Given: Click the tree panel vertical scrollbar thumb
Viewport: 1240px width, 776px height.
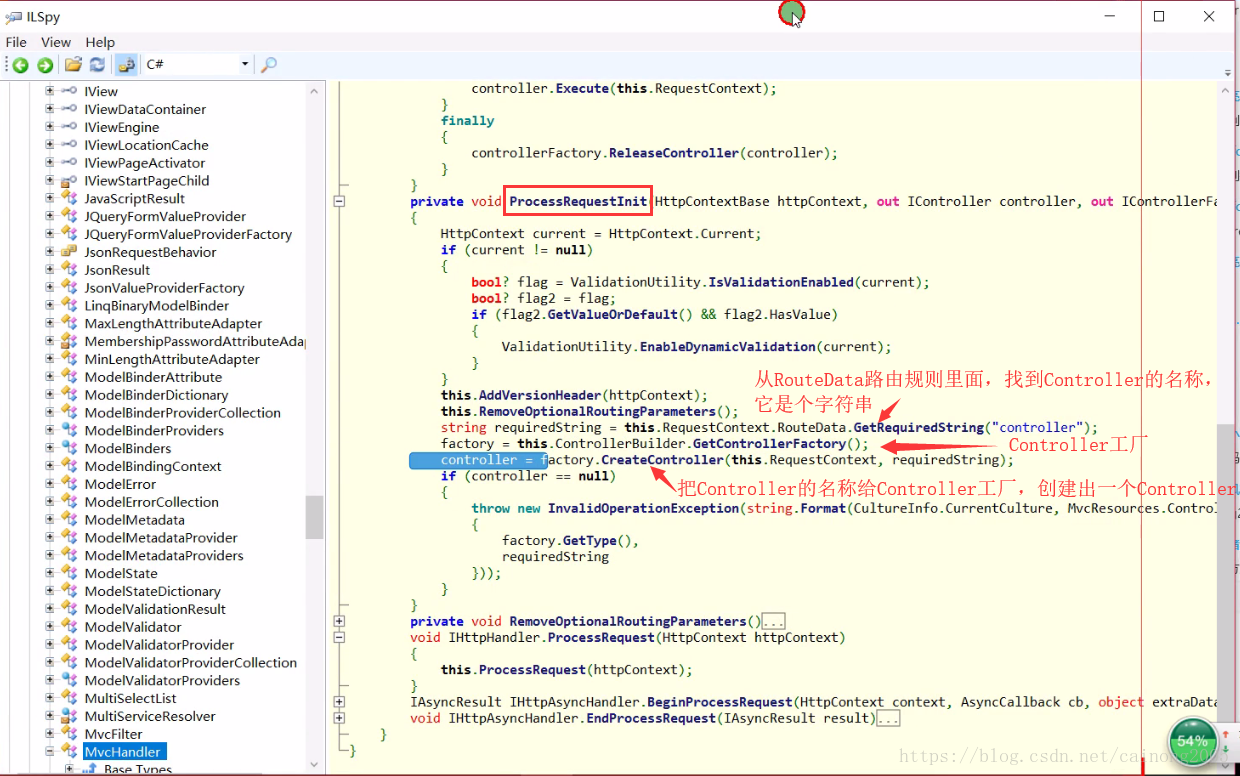Looking at the screenshot, I should tap(314, 517).
